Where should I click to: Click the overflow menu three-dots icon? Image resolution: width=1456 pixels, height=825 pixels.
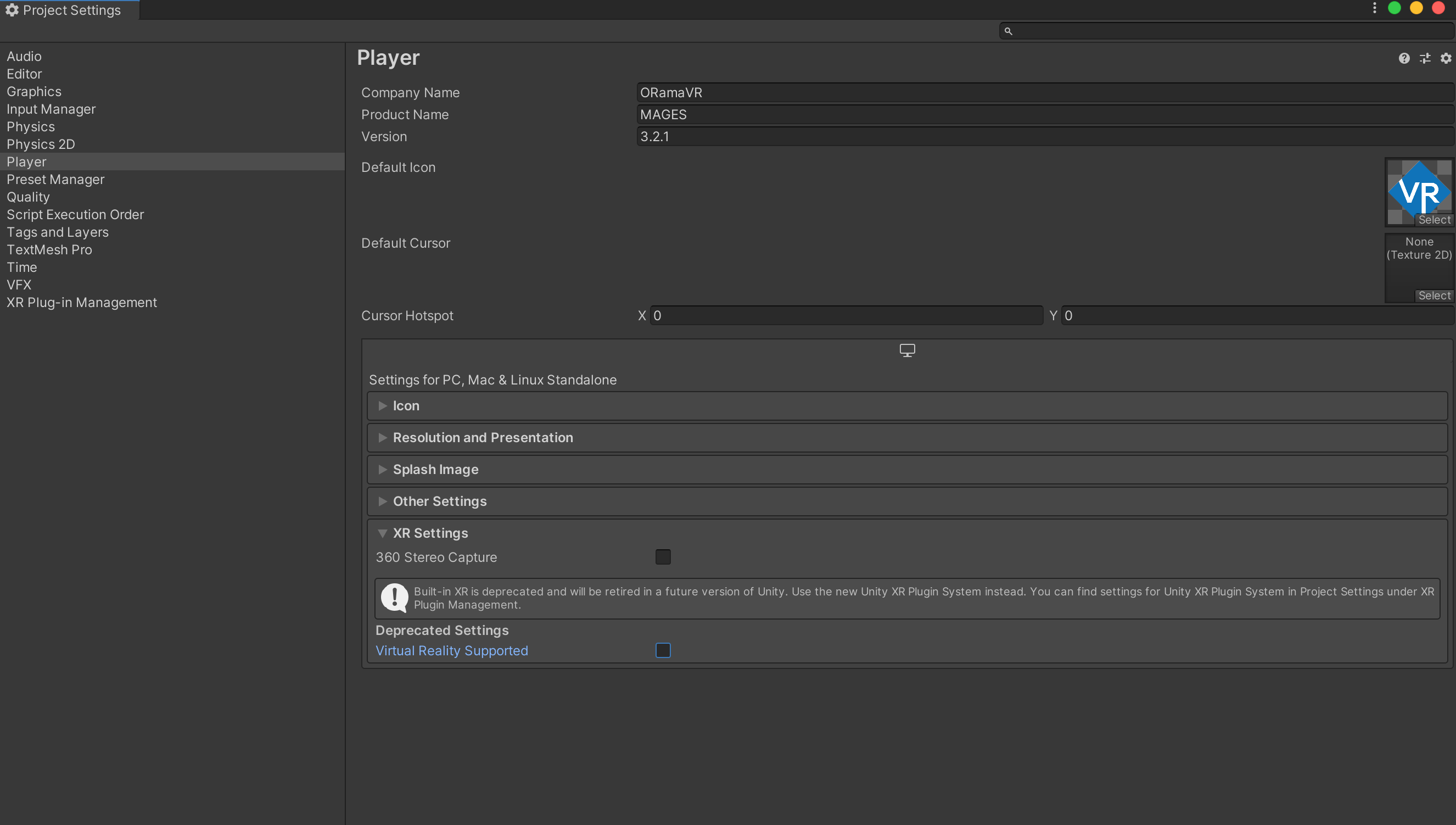(1375, 9)
